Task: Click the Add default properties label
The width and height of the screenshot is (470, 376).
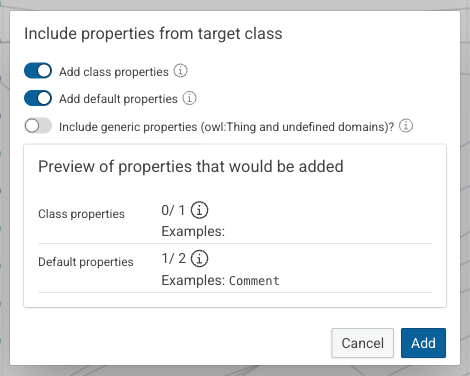Action: coord(118,99)
